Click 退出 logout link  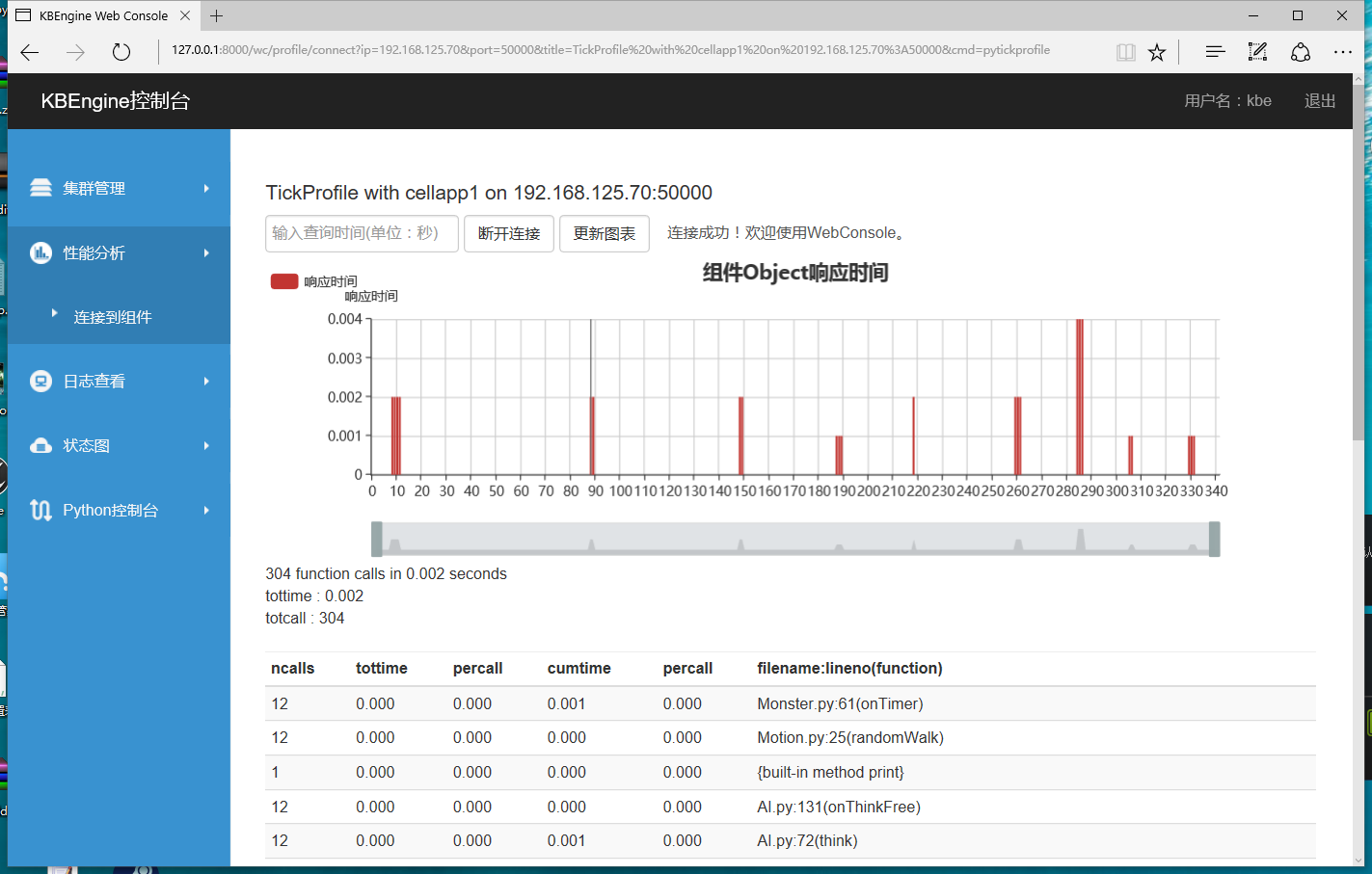tap(1319, 101)
